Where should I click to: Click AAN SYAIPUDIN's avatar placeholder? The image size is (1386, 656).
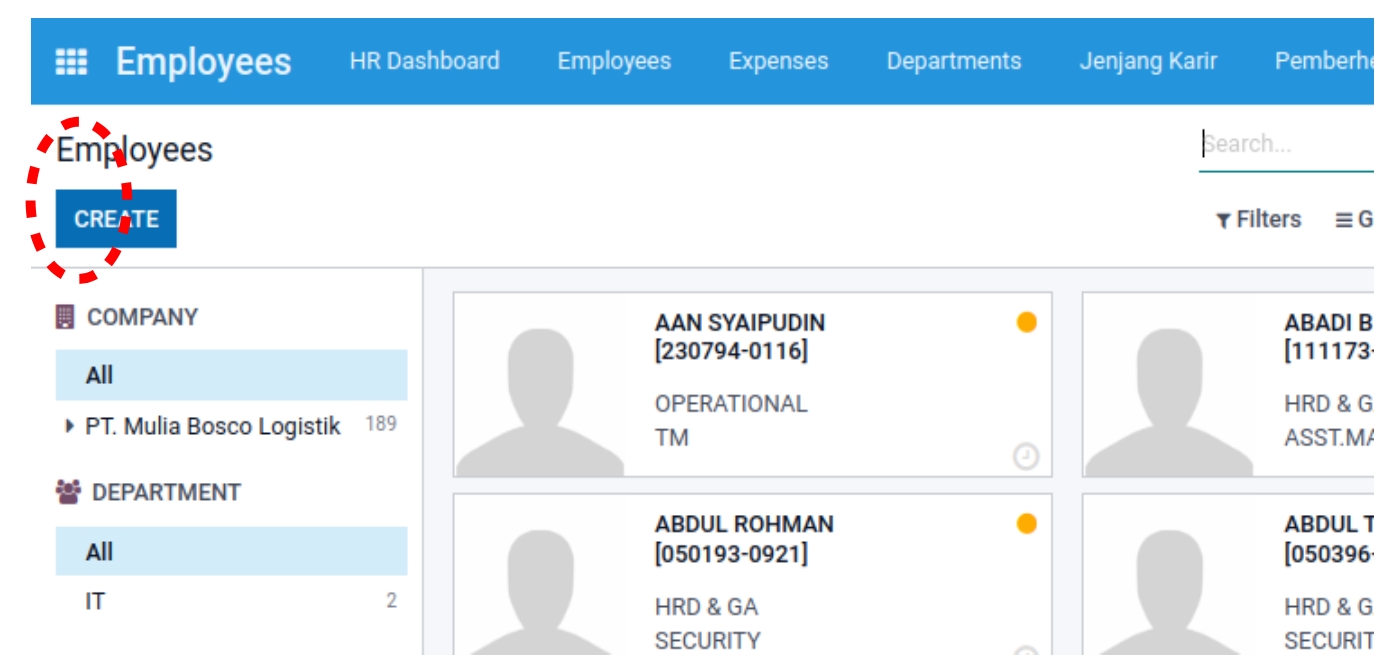pos(541,400)
